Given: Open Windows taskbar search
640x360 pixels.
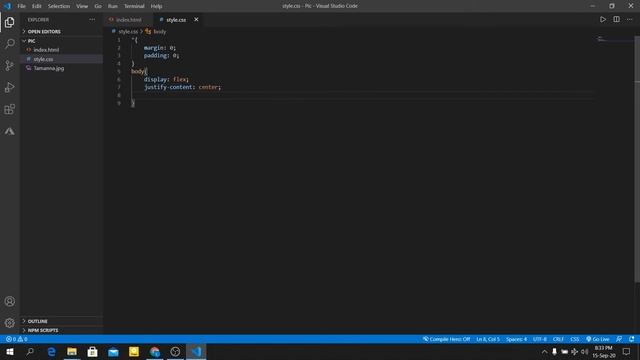Looking at the screenshot, I should coord(30,351).
